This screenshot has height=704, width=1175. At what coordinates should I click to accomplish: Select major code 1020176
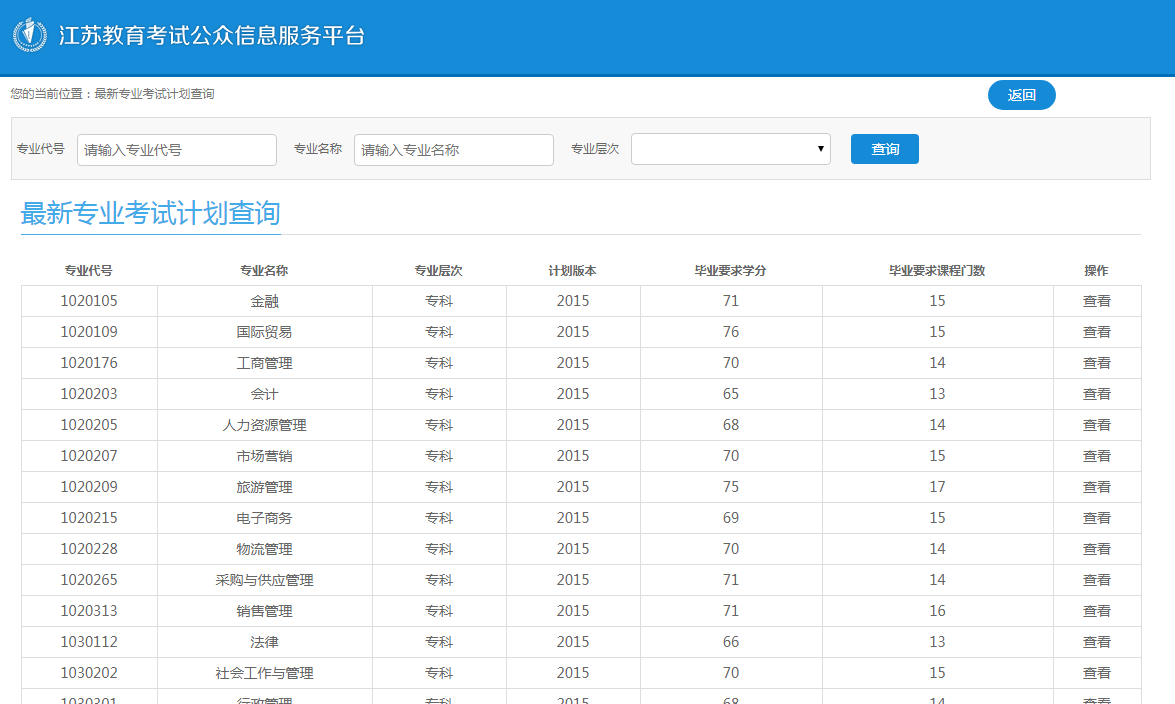[x=89, y=363]
